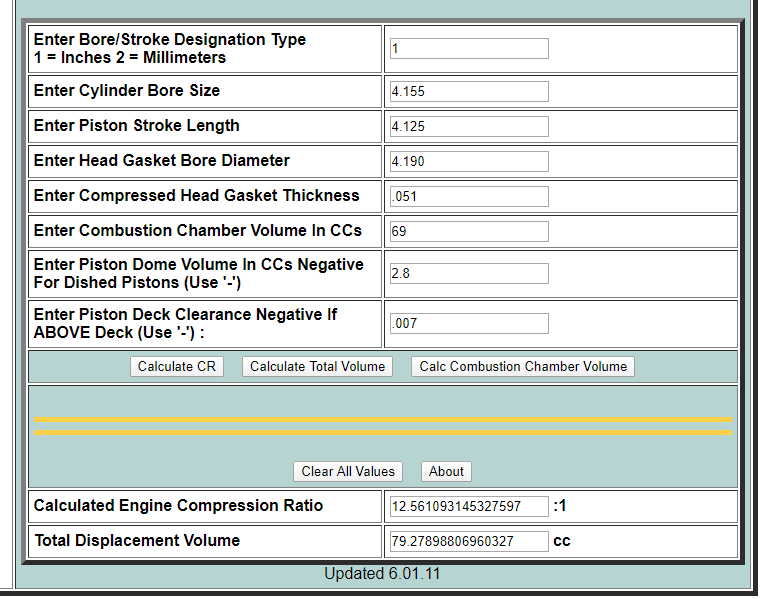Click the Bore/Stroke Designation Type input field

coord(468,49)
